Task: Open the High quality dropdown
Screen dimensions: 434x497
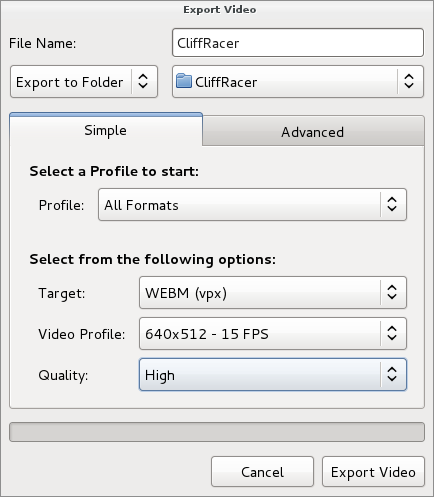Action: 273,375
